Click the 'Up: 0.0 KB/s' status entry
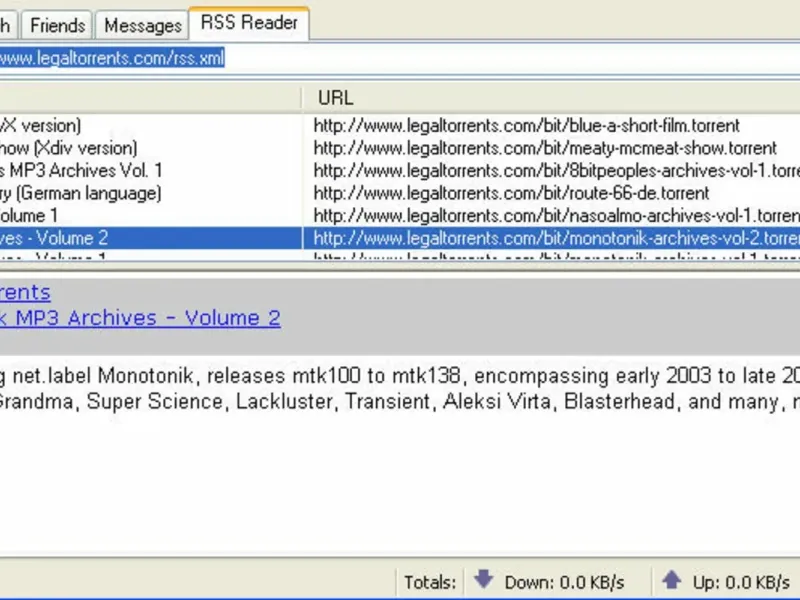800x600 pixels. [x=741, y=582]
